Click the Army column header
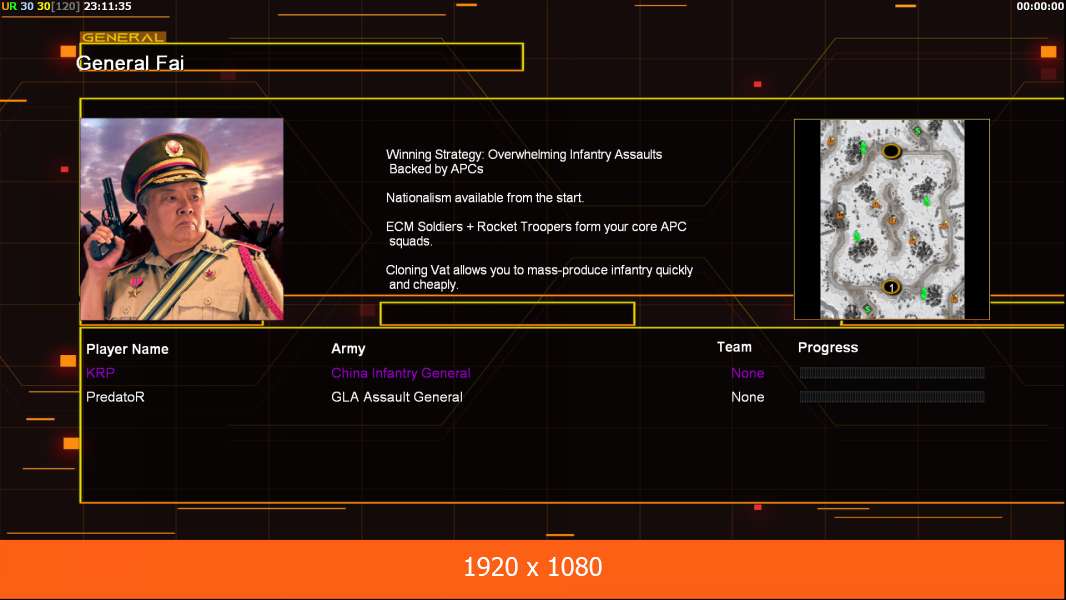Screen dimensions: 1066x600 (348, 349)
